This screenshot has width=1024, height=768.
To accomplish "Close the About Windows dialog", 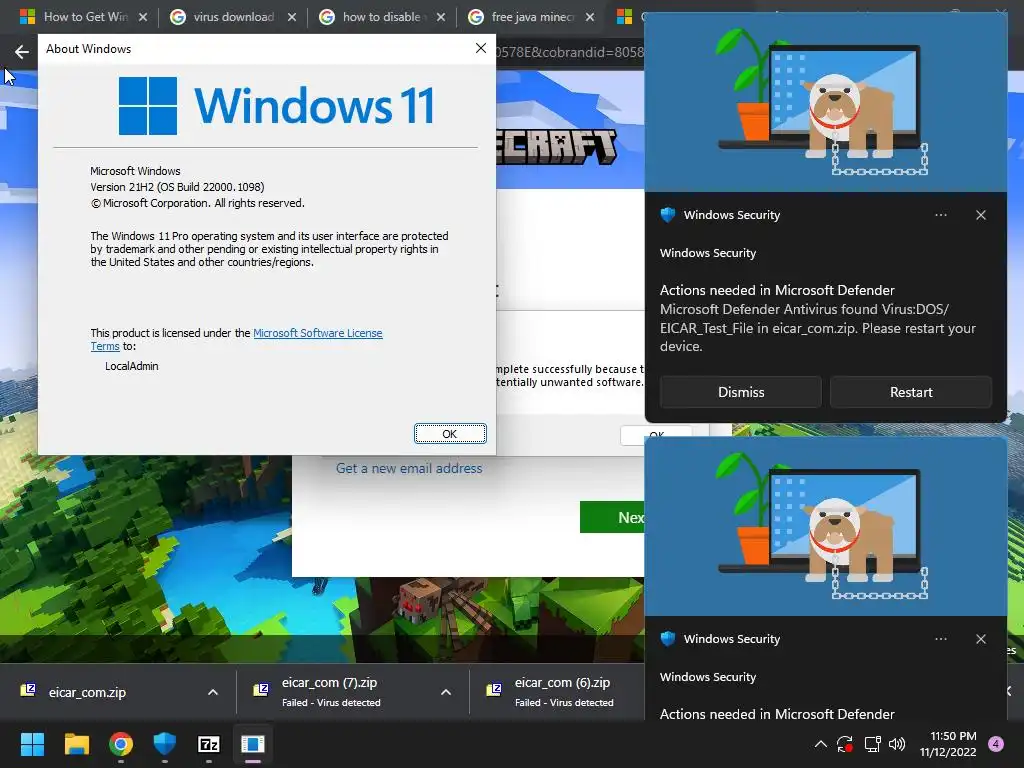I will click(481, 48).
